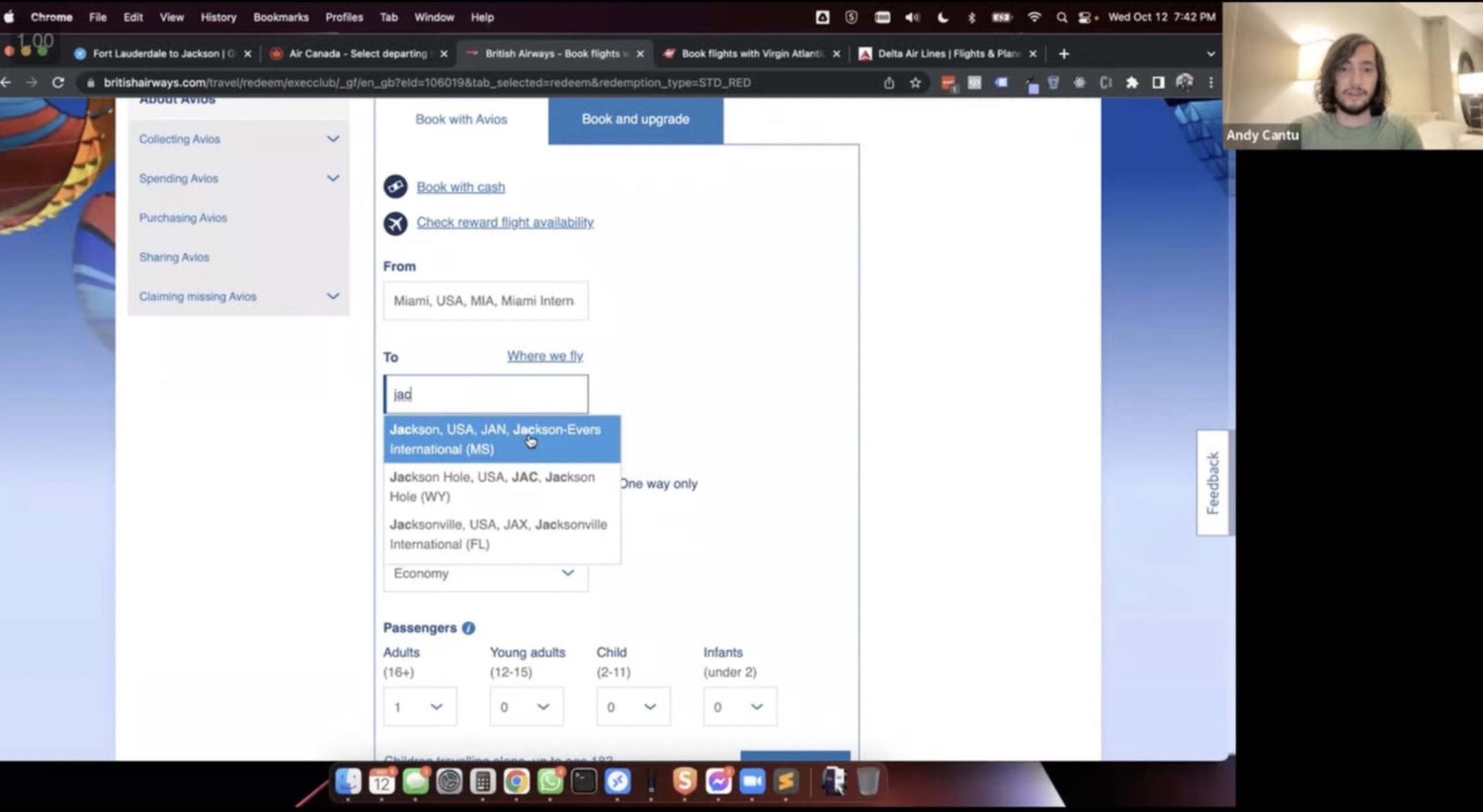Open Calculator from the dock
The height and width of the screenshot is (812, 1483).
click(x=483, y=782)
